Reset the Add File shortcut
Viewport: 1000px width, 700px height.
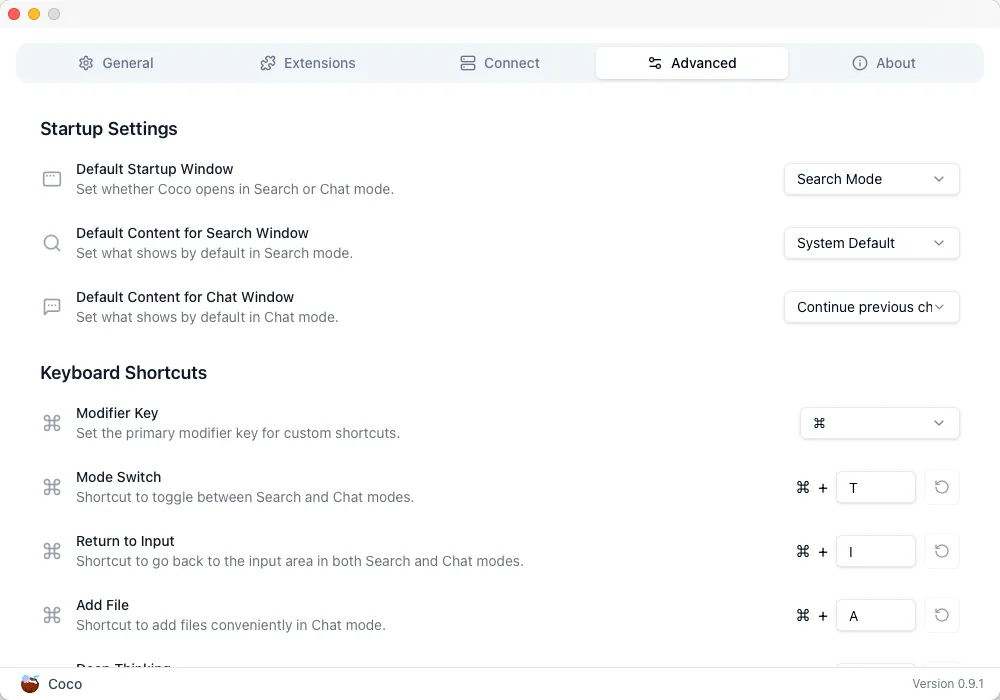tap(941, 615)
